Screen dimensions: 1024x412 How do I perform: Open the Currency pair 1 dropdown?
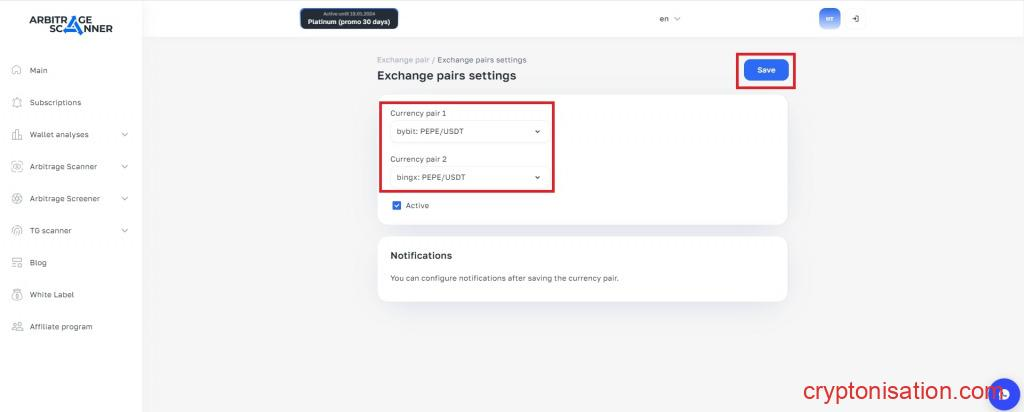point(466,131)
